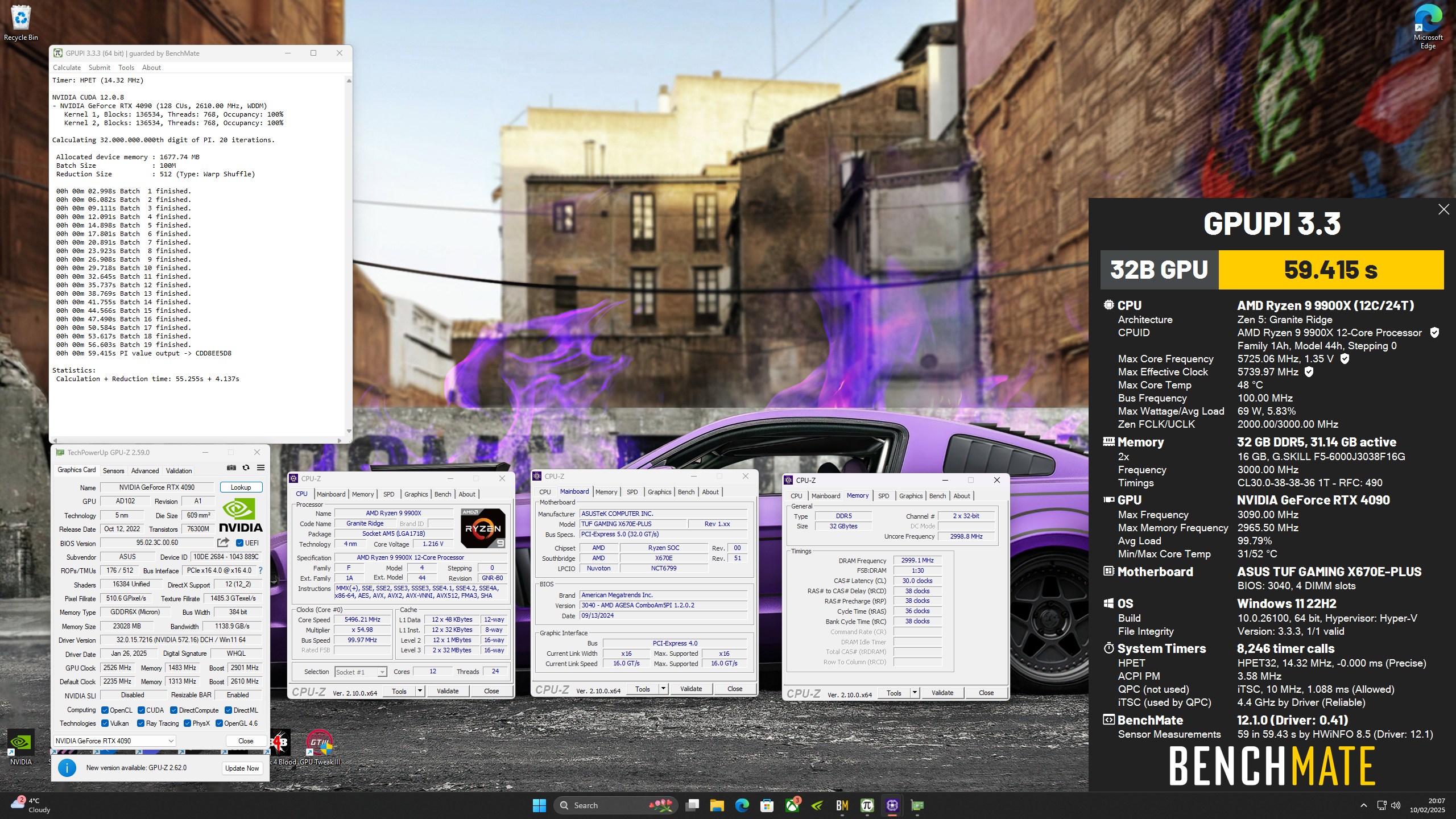This screenshot has width=1456, height=819.
Task: Click the Lookup button in GPU-Z
Action: click(x=241, y=487)
